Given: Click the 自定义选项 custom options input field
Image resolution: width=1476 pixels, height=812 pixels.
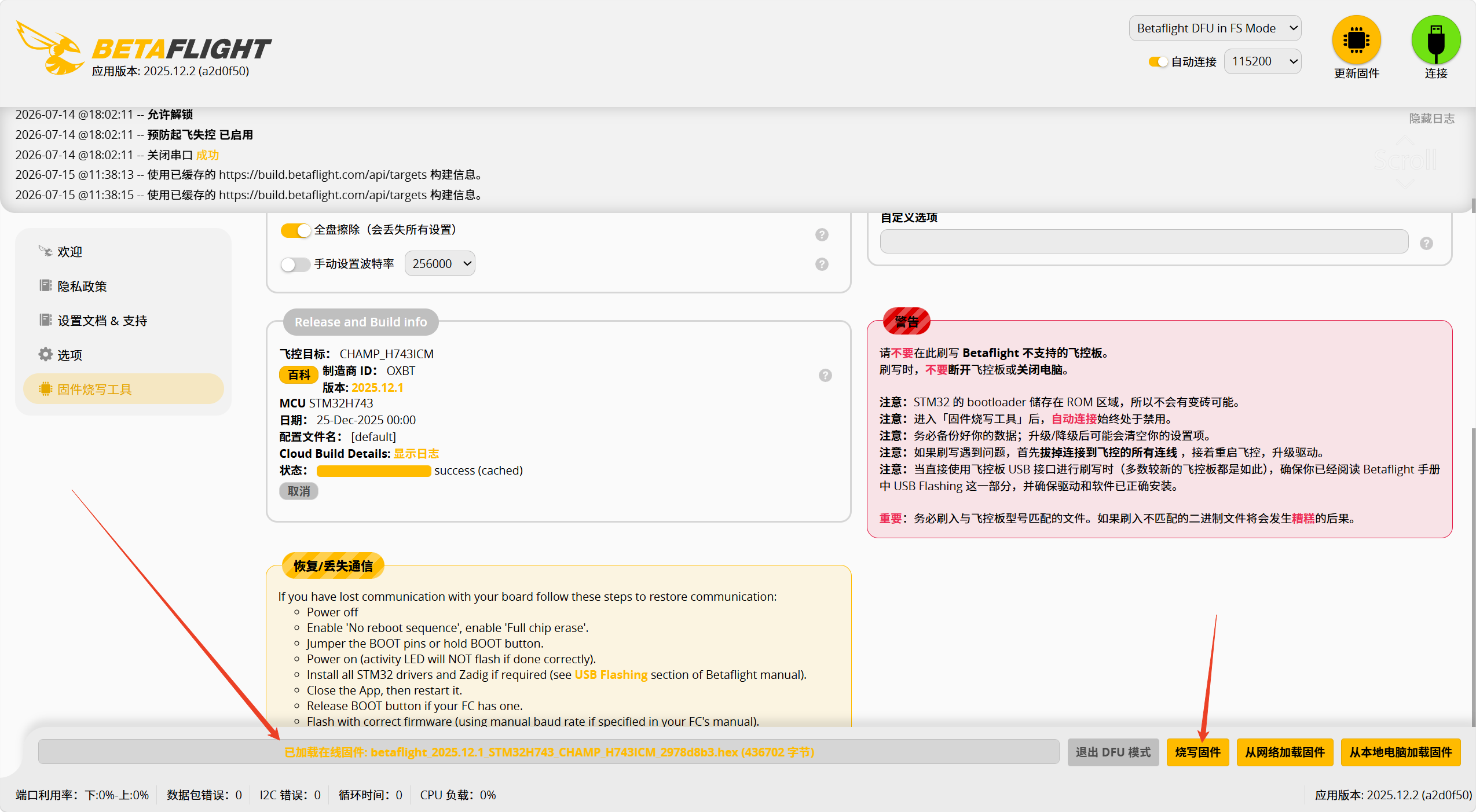Looking at the screenshot, I should 1144,241.
